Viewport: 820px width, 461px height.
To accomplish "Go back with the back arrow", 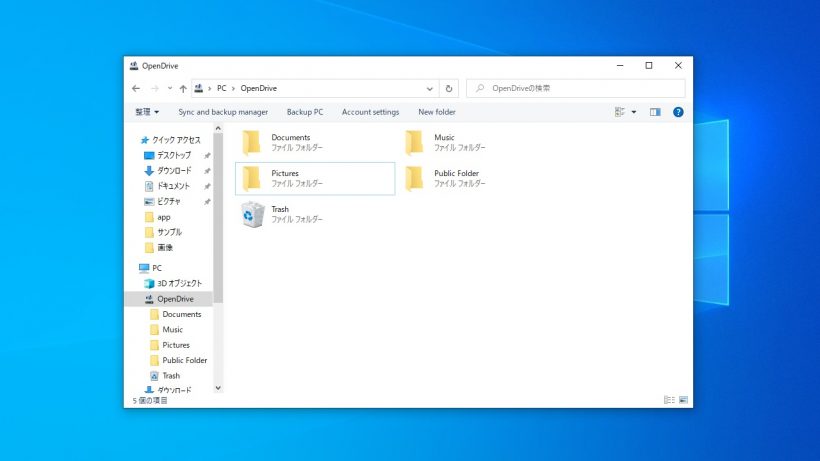I will coord(136,88).
